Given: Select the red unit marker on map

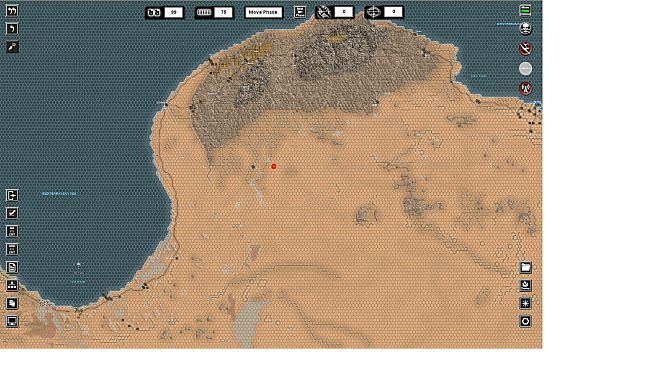Looking at the screenshot, I should [274, 166].
